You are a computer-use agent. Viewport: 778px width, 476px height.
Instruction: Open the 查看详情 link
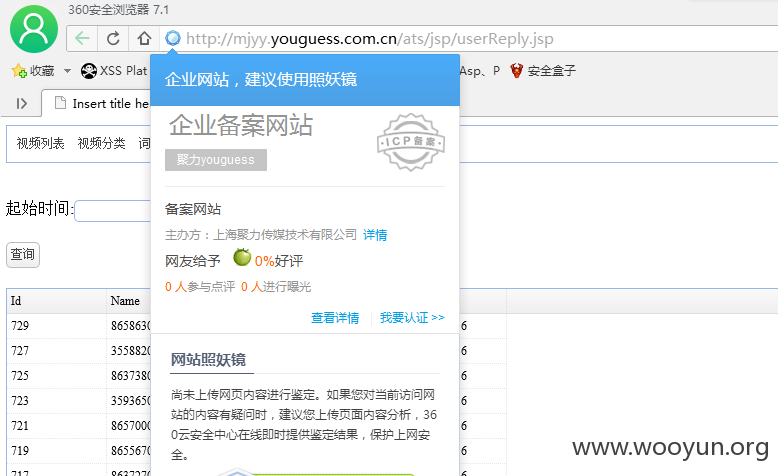(335, 318)
